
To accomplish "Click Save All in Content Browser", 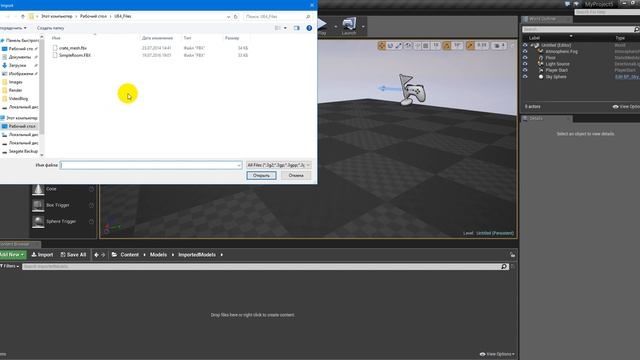I will (x=73, y=255).
